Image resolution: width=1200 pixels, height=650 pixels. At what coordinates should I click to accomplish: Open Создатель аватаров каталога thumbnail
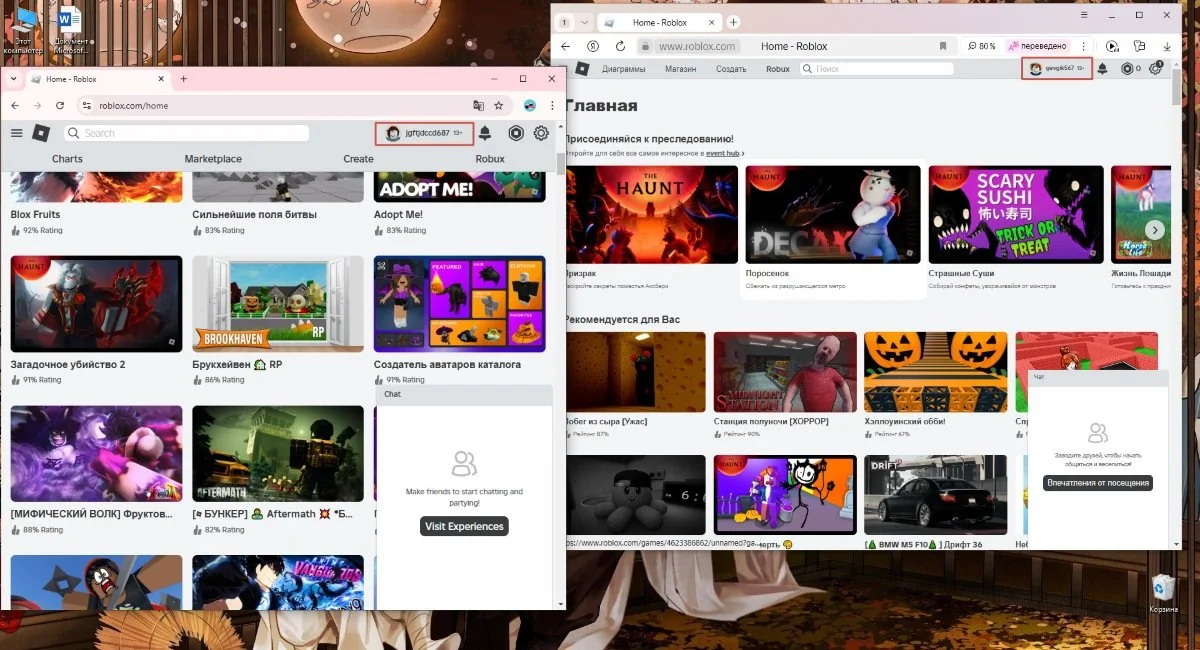pos(460,304)
